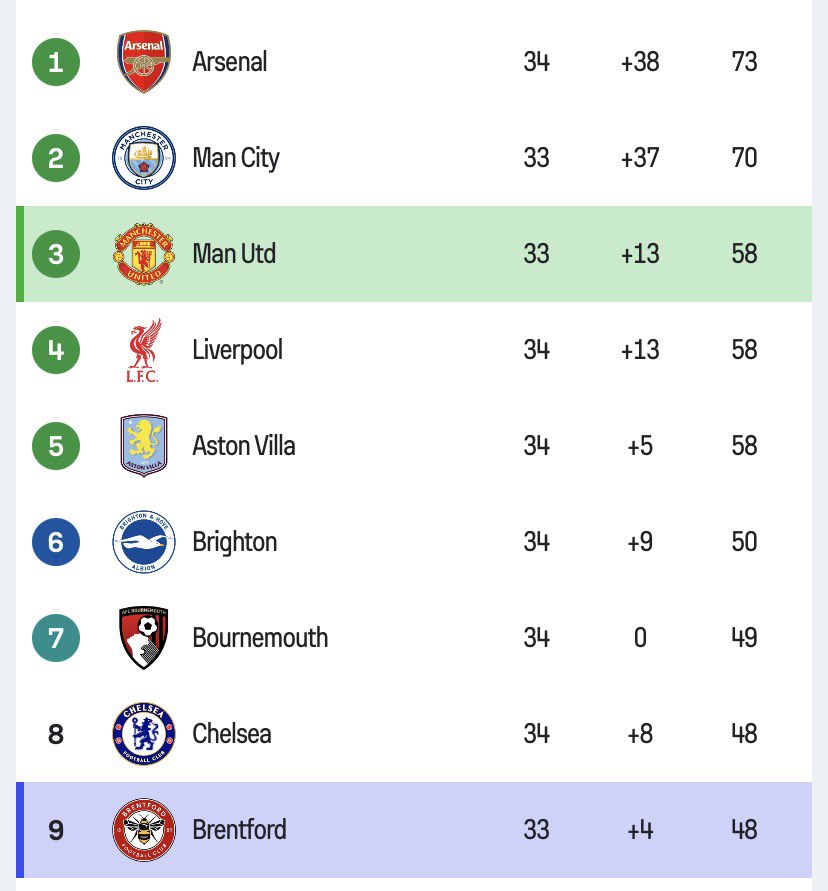This screenshot has height=891, width=828.
Task: Click the Aston Villa club crest
Action: 144,446
